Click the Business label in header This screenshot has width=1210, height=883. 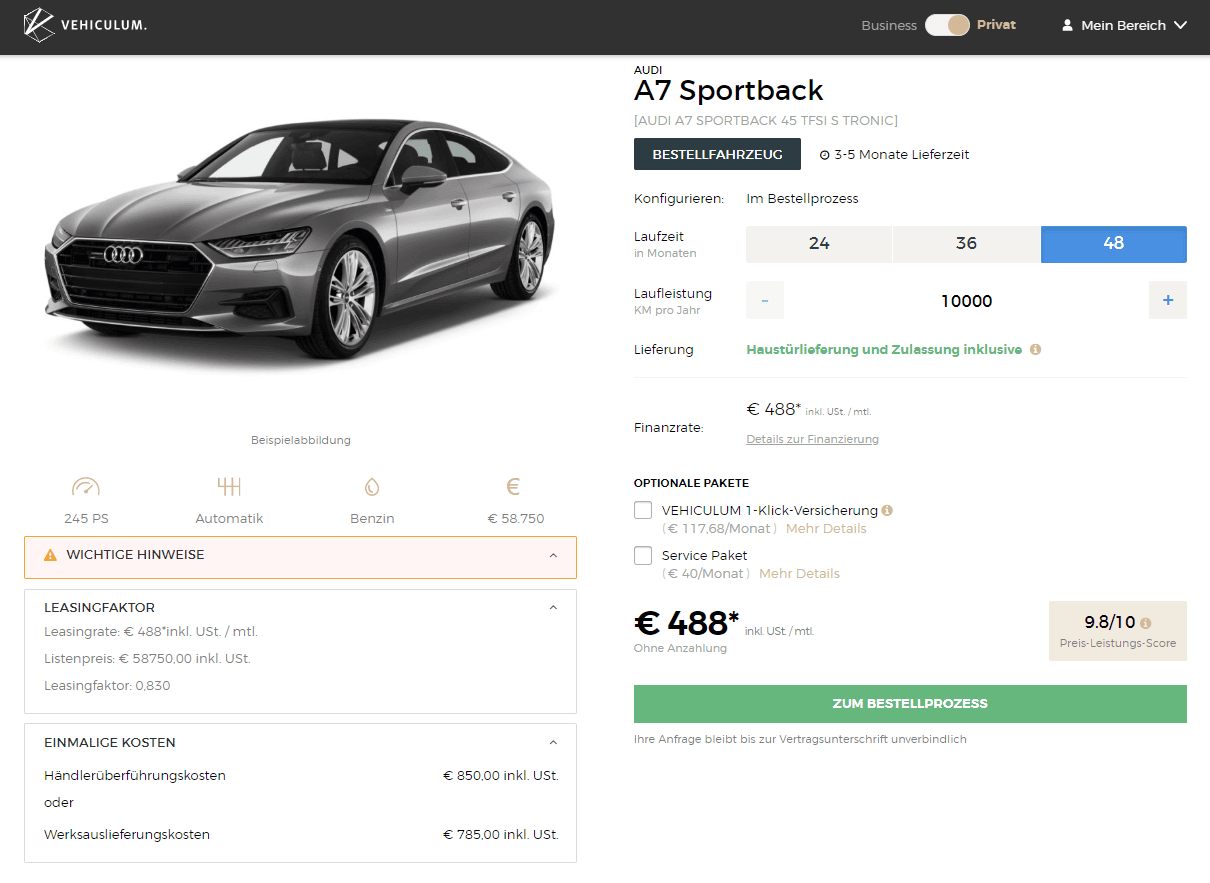pyautogui.click(x=889, y=25)
